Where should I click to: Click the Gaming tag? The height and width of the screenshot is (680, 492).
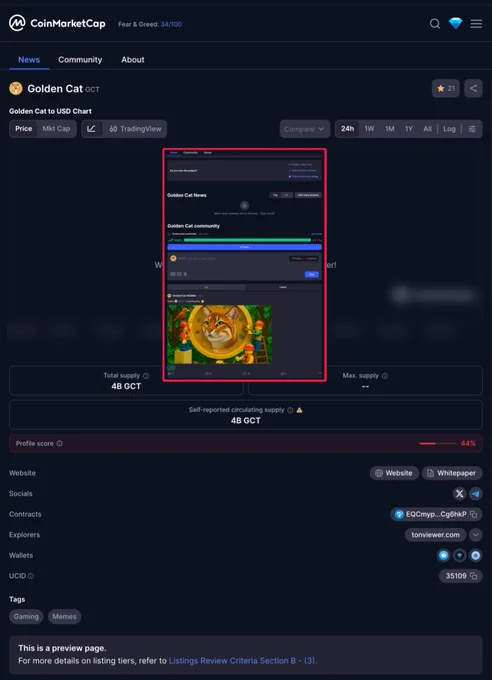[26, 617]
